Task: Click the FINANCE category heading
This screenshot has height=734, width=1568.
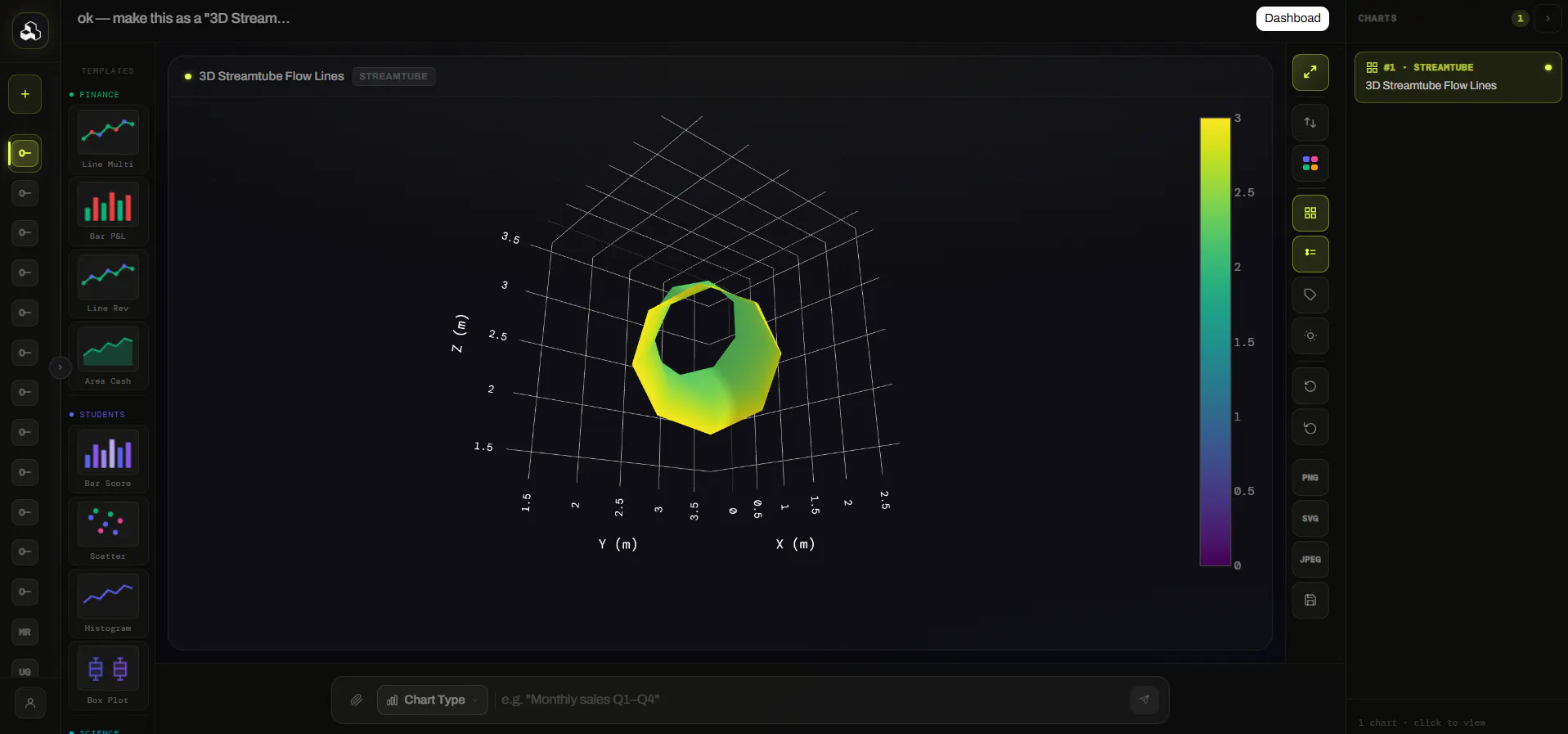Action: 99,95
